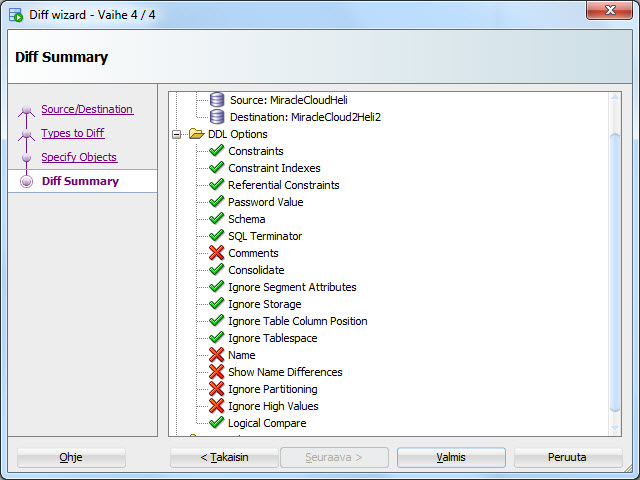This screenshot has width=640, height=480.
Task: Select the 'Consolidate' option text
Action: [256, 270]
